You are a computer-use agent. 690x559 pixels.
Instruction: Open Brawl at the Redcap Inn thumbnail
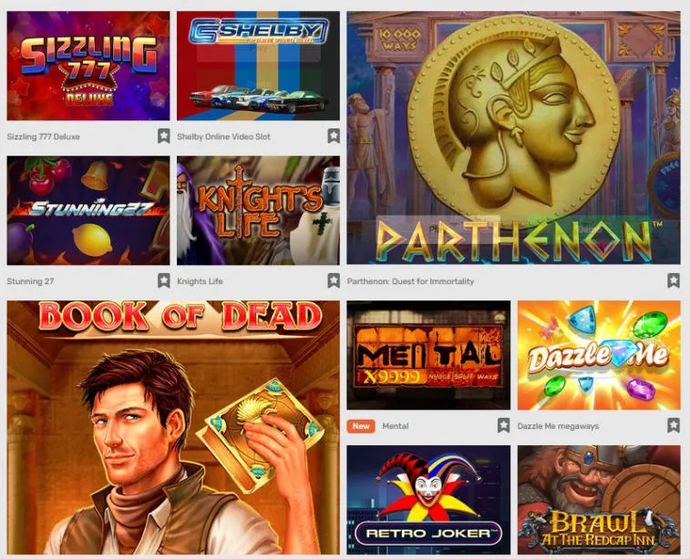[599, 500]
